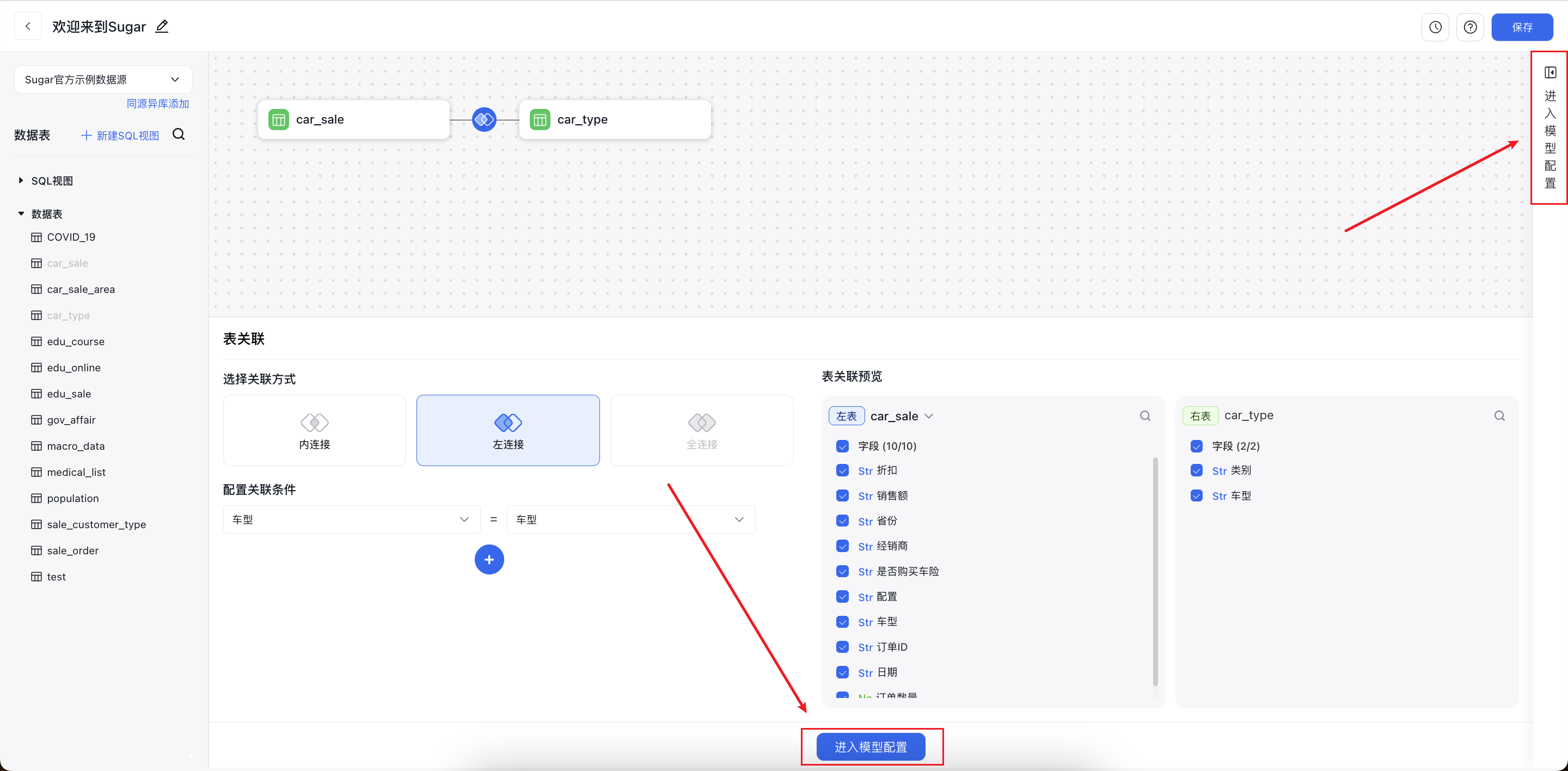Click the test table icon
This screenshot has width=1568, height=771.
[36, 578]
